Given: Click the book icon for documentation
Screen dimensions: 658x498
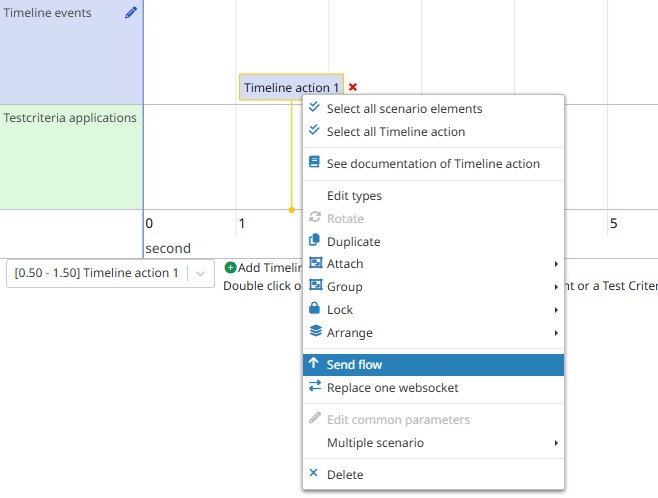Looking at the screenshot, I should (314, 163).
